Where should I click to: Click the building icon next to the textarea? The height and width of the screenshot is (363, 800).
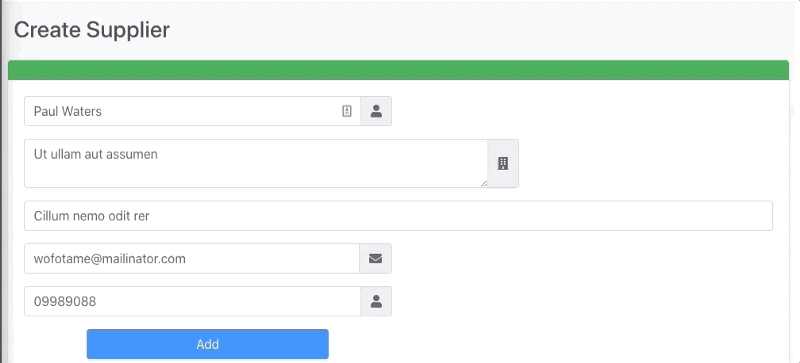503,163
